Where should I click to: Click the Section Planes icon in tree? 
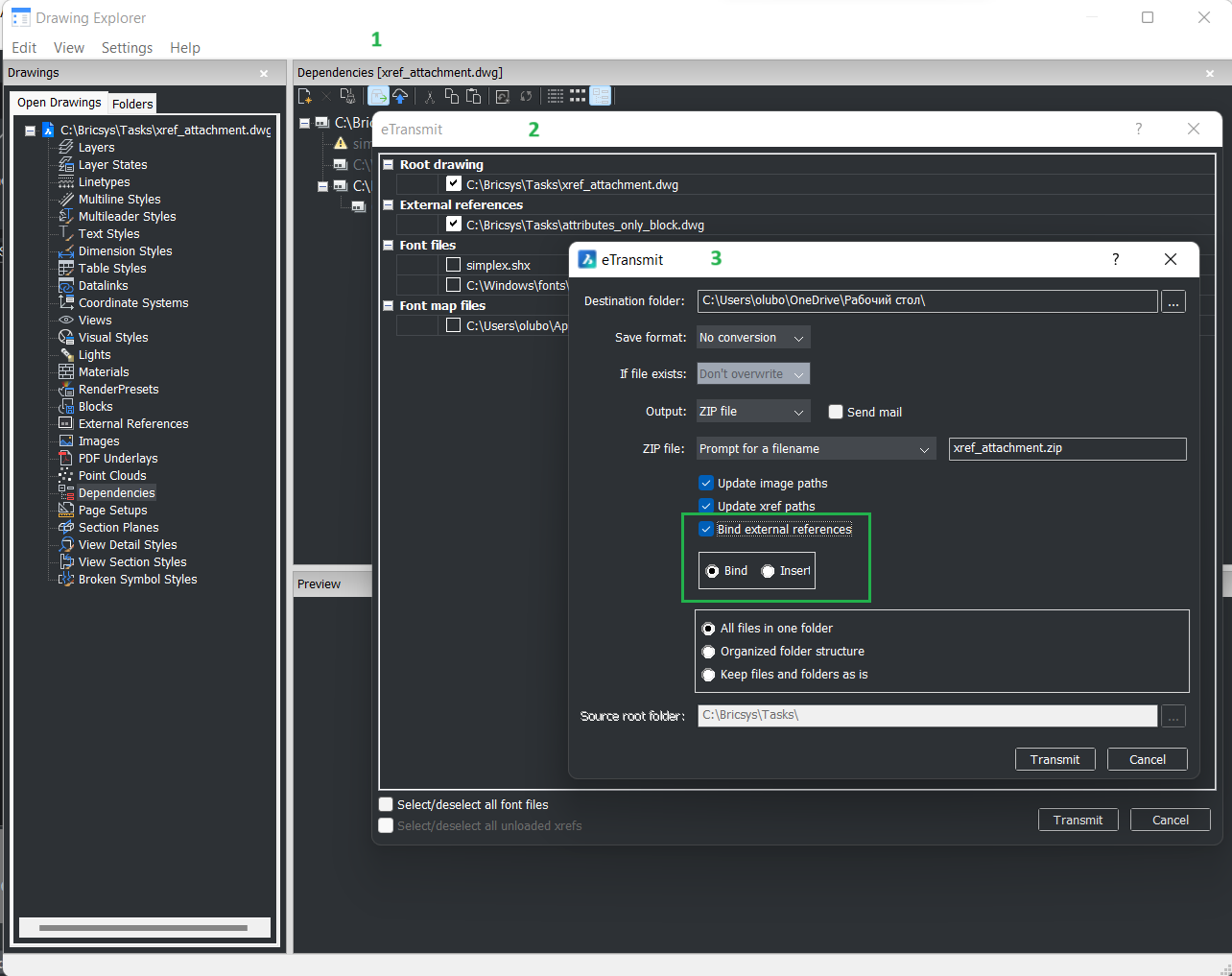point(66,527)
